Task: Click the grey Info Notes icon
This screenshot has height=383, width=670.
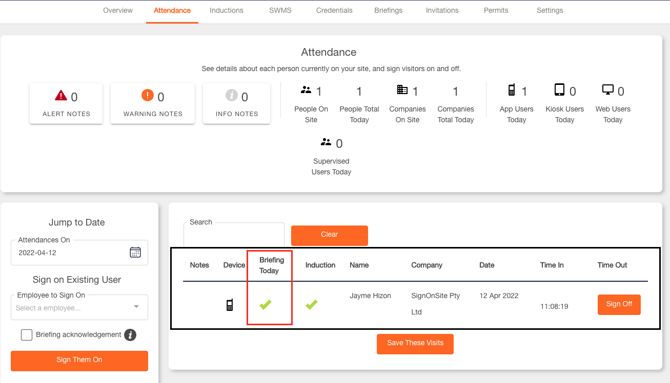Action: coord(231,95)
